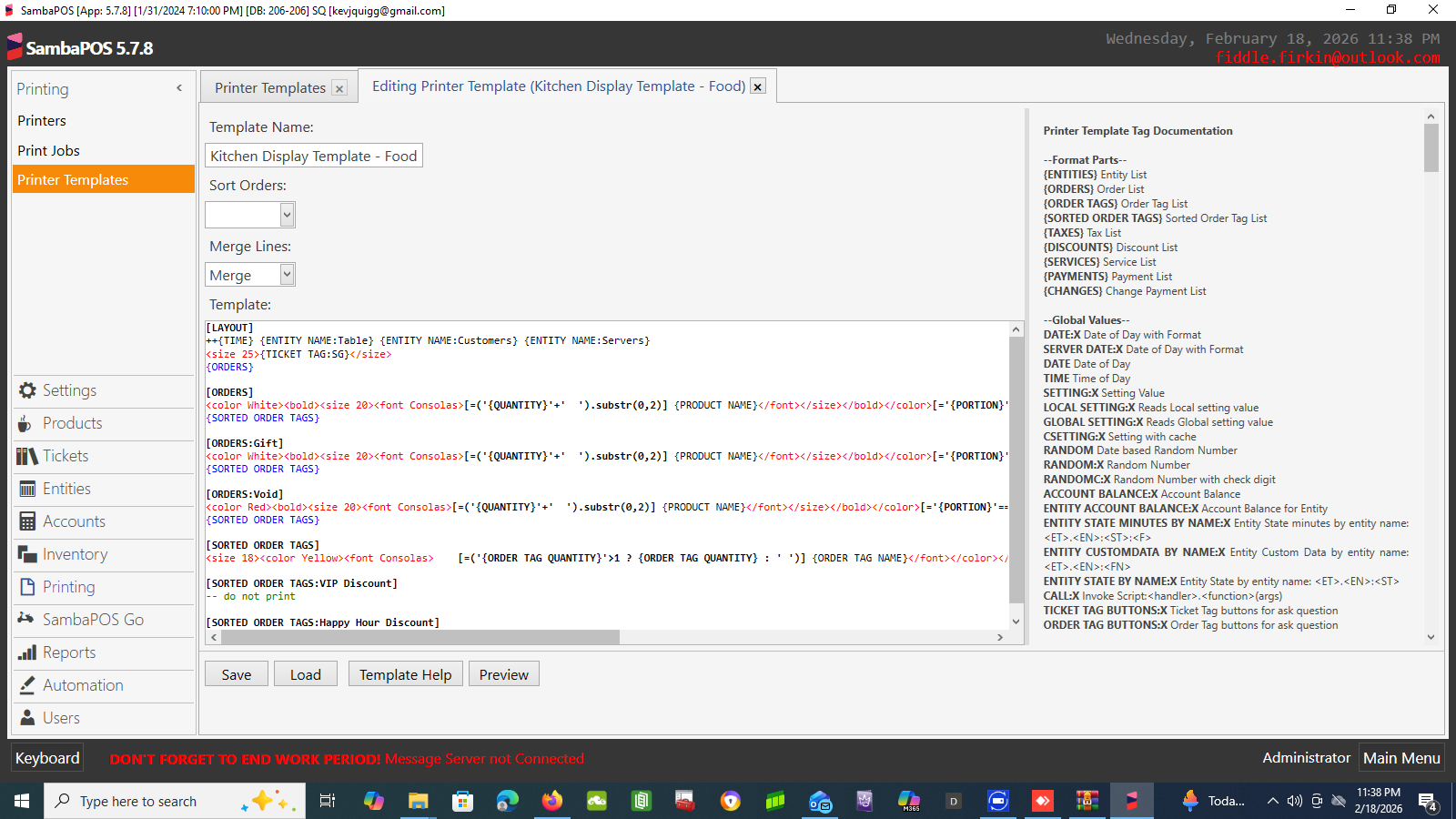Open the SambaPOS Go section
Screen dimensions: 1456x819
tap(93, 620)
